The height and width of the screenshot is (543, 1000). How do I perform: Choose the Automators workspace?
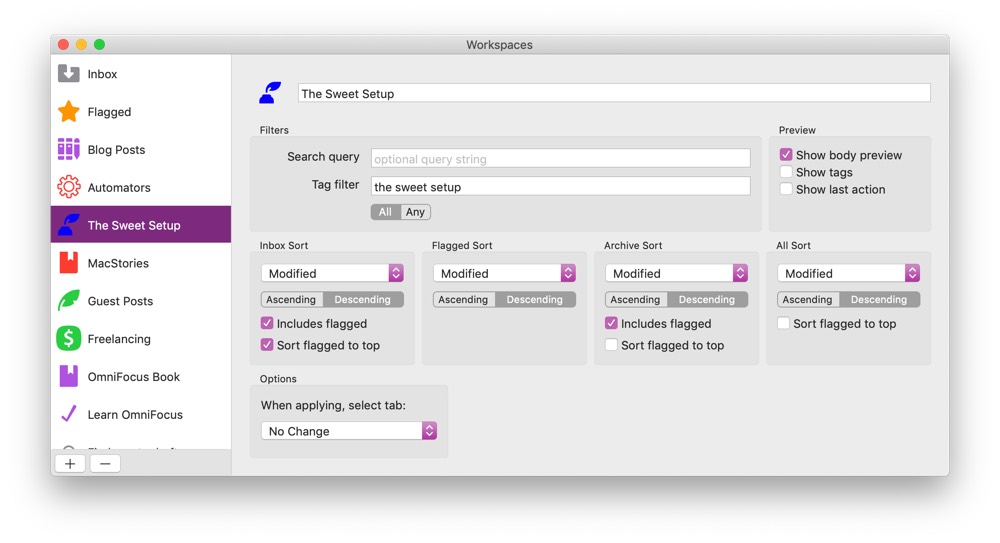(141, 188)
